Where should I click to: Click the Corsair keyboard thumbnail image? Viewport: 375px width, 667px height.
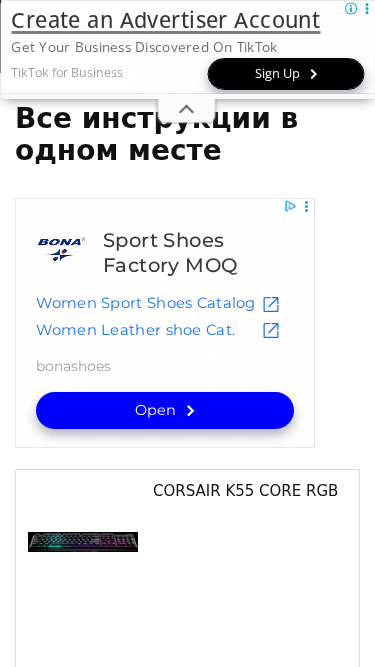coord(83,542)
